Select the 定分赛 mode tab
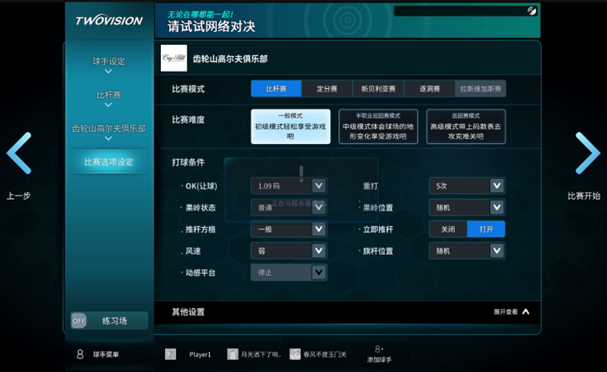Image resolution: width=607 pixels, height=372 pixels. click(x=327, y=89)
